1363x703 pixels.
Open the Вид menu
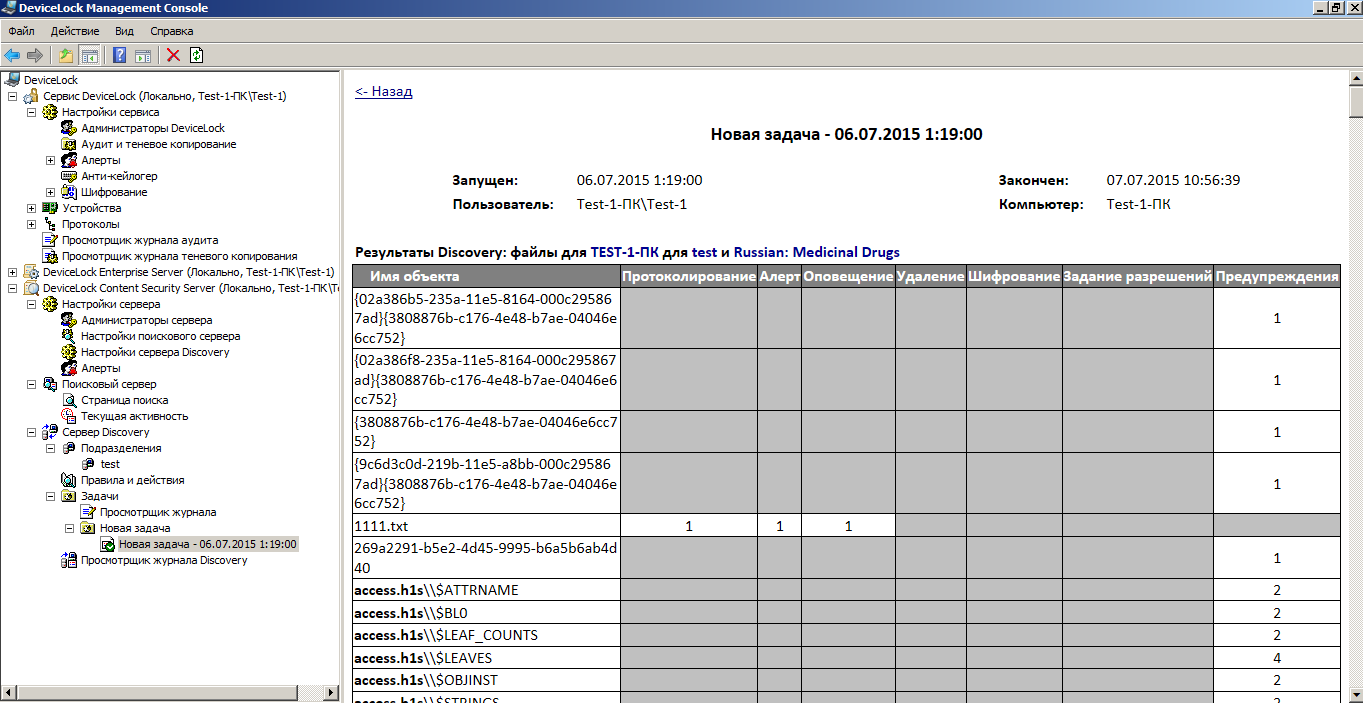coord(124,31)
